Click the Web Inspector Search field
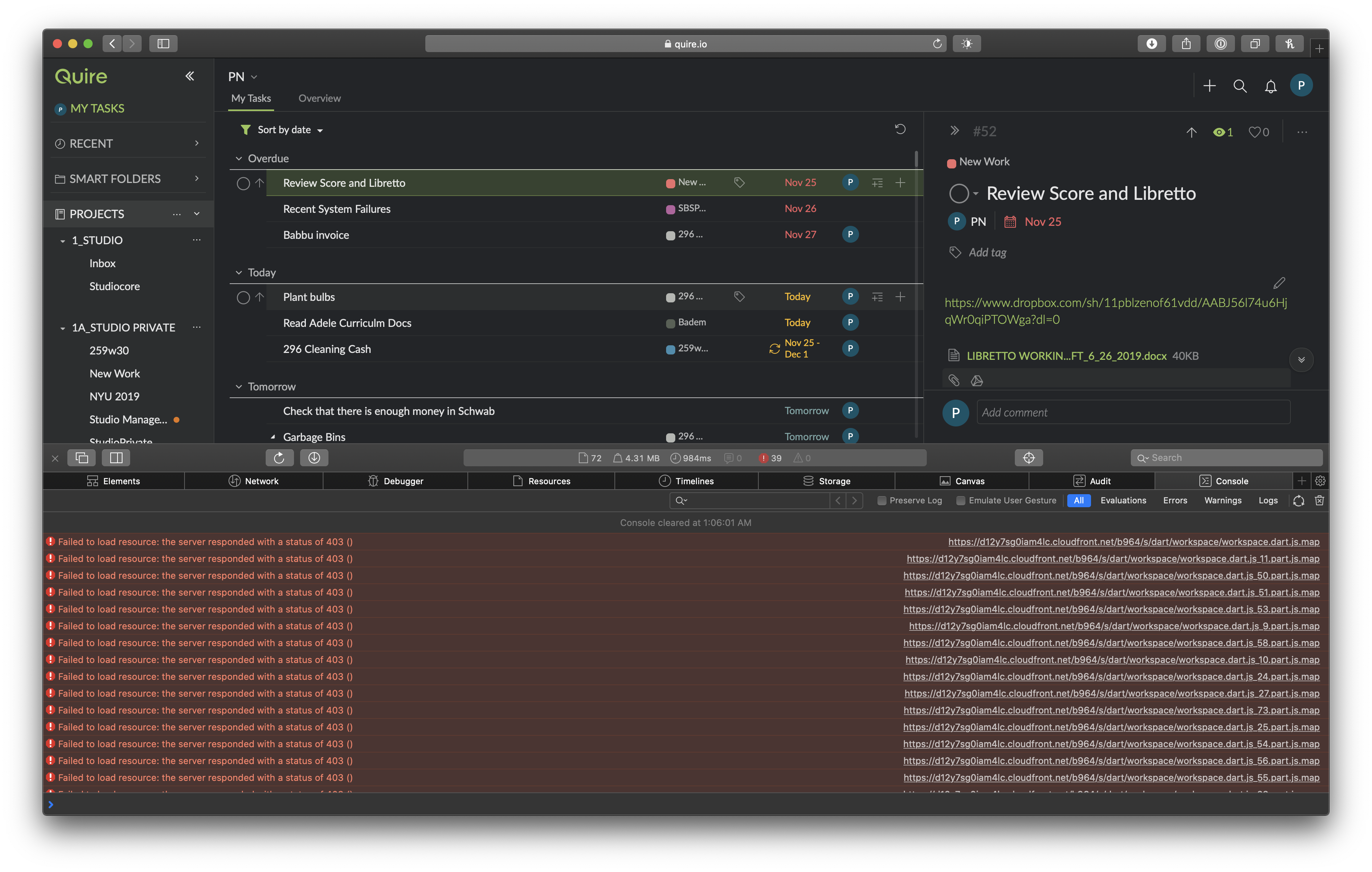Image resolution: width=1372 pixels, height=872 pixels. tap(1227, 458)
